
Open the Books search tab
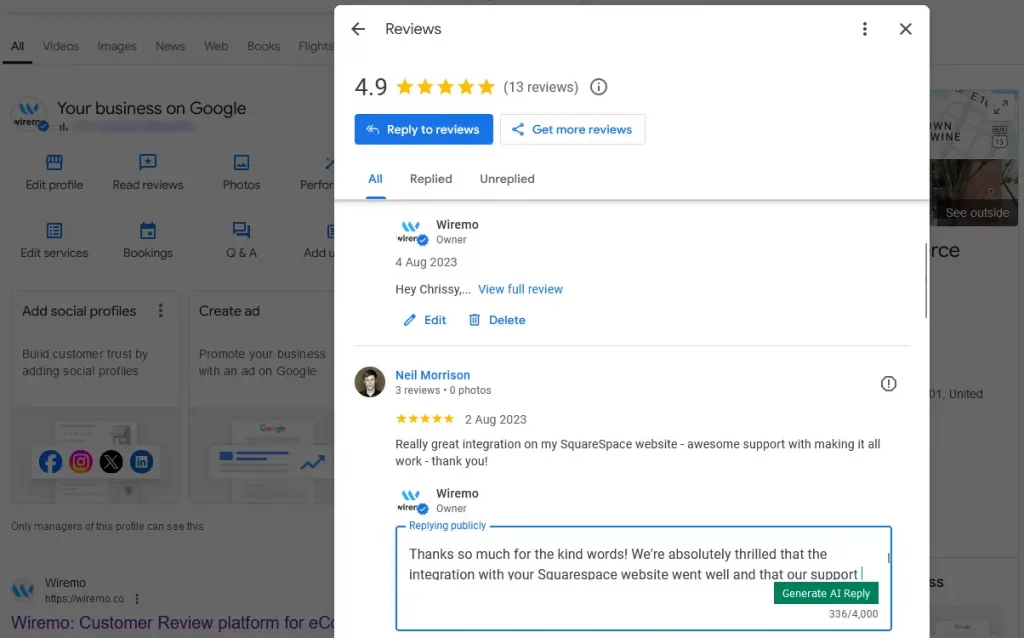pos(263,46)
